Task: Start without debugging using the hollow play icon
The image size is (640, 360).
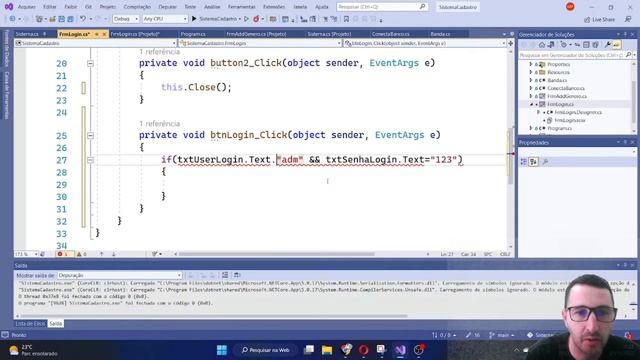Action: (x=246, y=19)
